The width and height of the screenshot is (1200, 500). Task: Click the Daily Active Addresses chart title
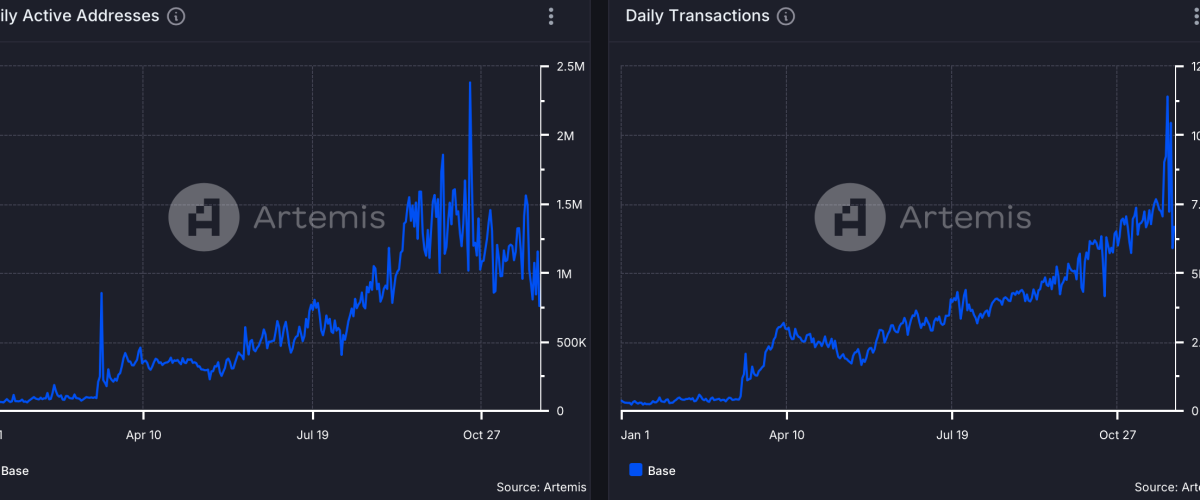pos(80,16)
